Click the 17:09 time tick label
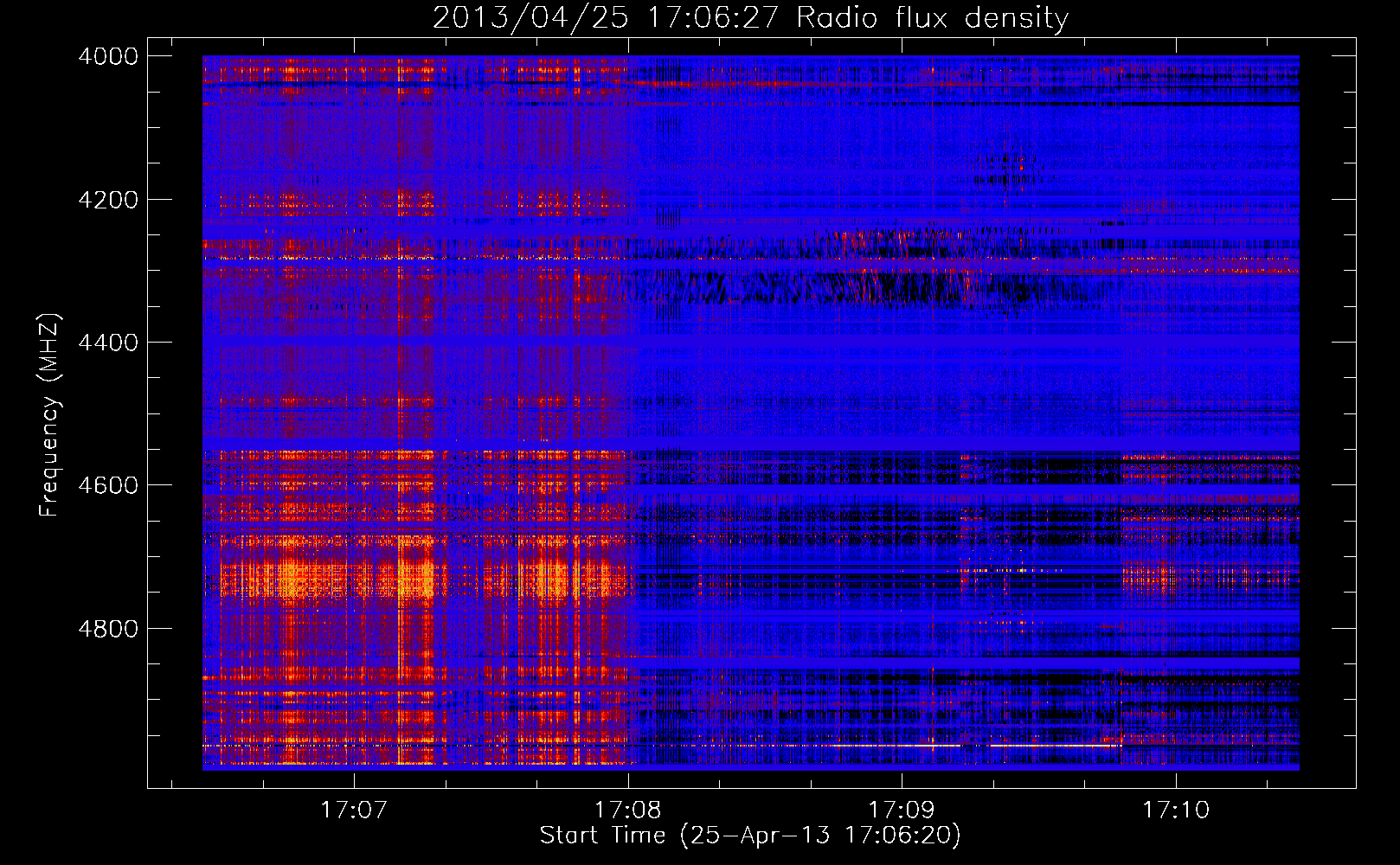1400x865 pixels. coord(902,810)
